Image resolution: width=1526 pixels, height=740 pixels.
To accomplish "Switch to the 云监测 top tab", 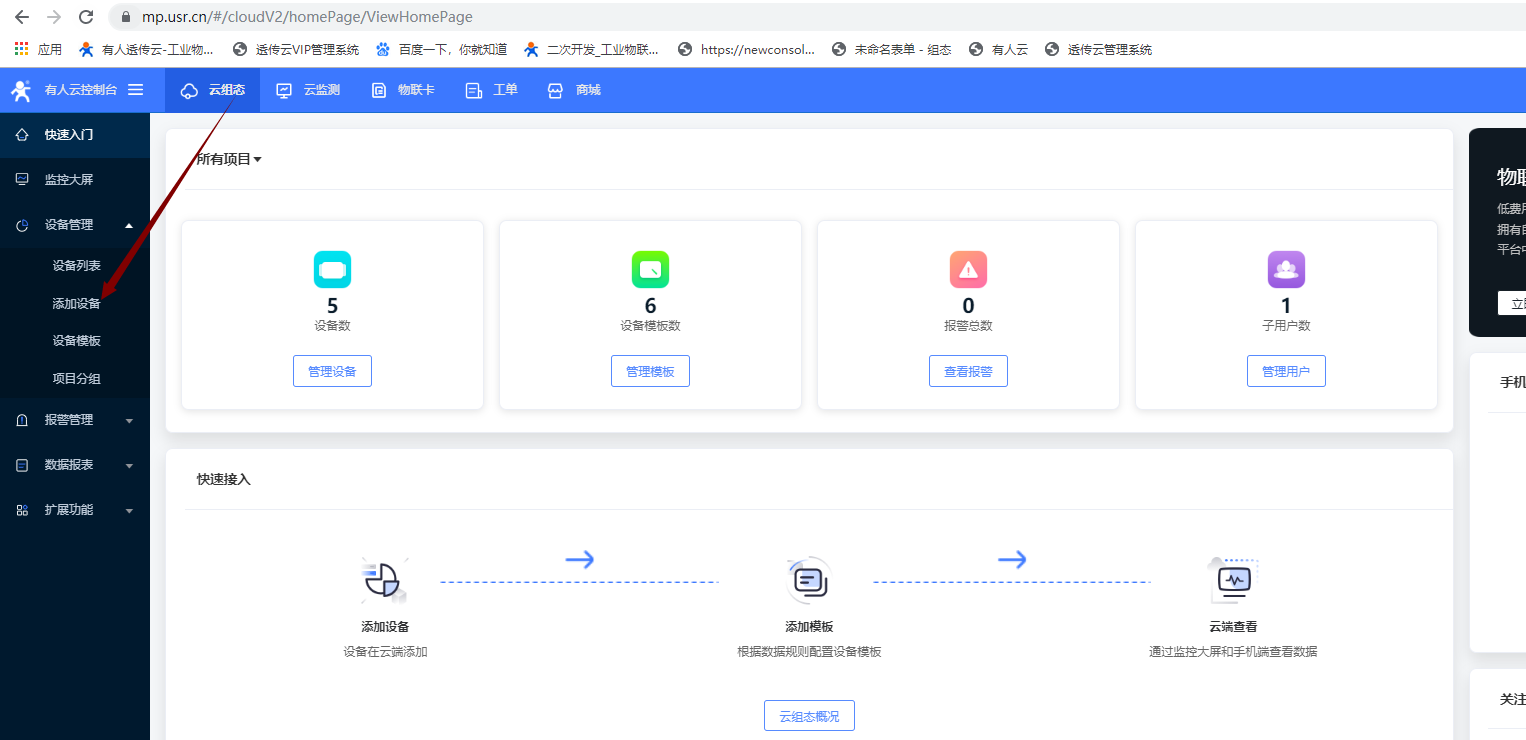I will (308, 90).
